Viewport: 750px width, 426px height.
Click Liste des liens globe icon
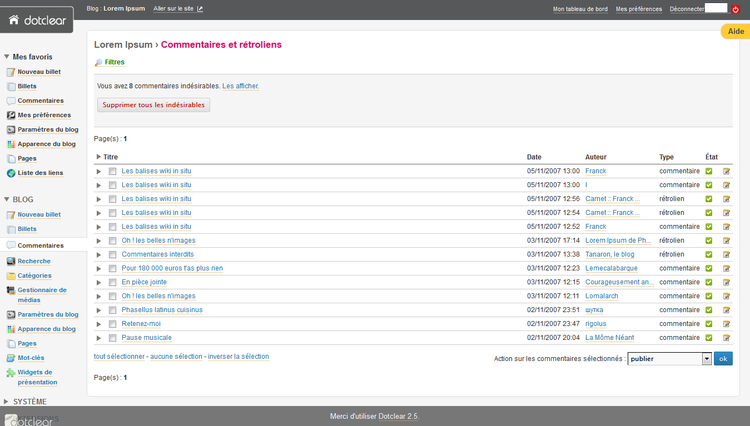point(10,173)
